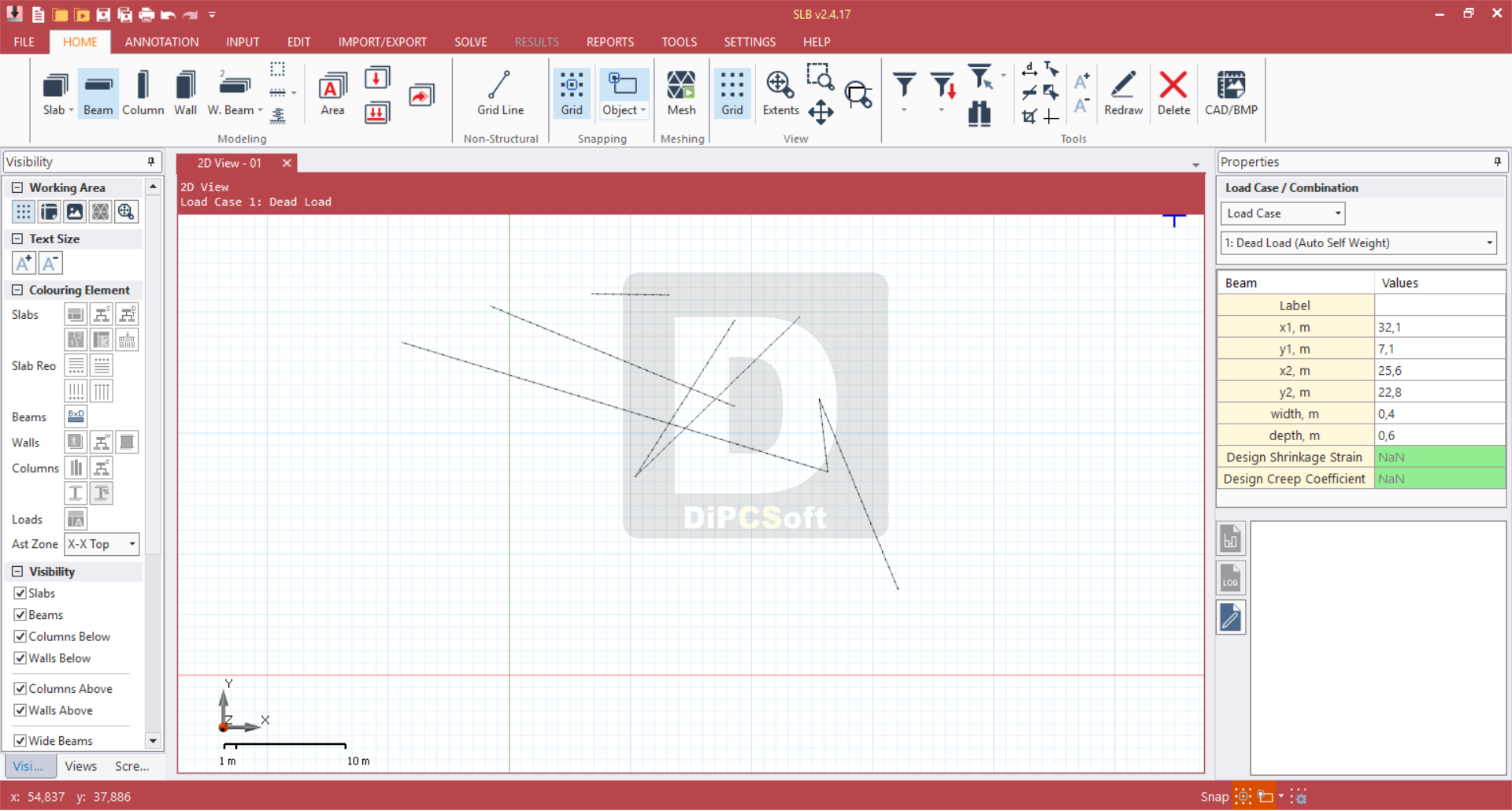
Task: Open the CAD/BMP import tool
Action: click(x=1231, y=93)
